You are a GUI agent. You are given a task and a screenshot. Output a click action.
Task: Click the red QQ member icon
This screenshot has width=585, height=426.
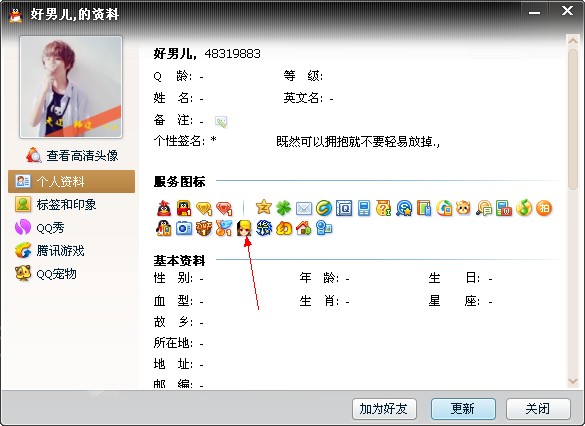pyautogui.click(x=184, y=208)
